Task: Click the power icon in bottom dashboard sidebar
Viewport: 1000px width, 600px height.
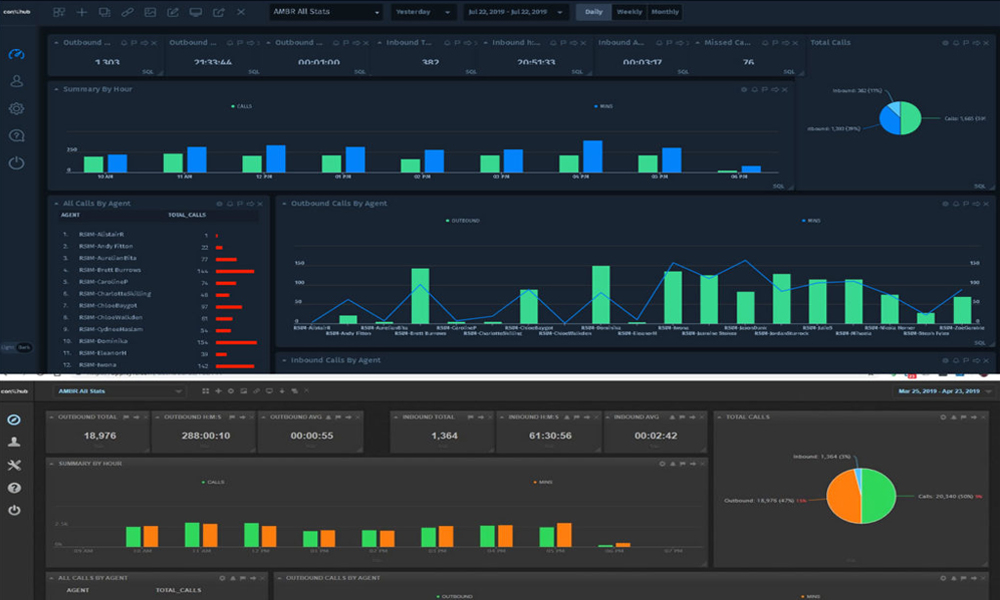Action: [14, 510]
